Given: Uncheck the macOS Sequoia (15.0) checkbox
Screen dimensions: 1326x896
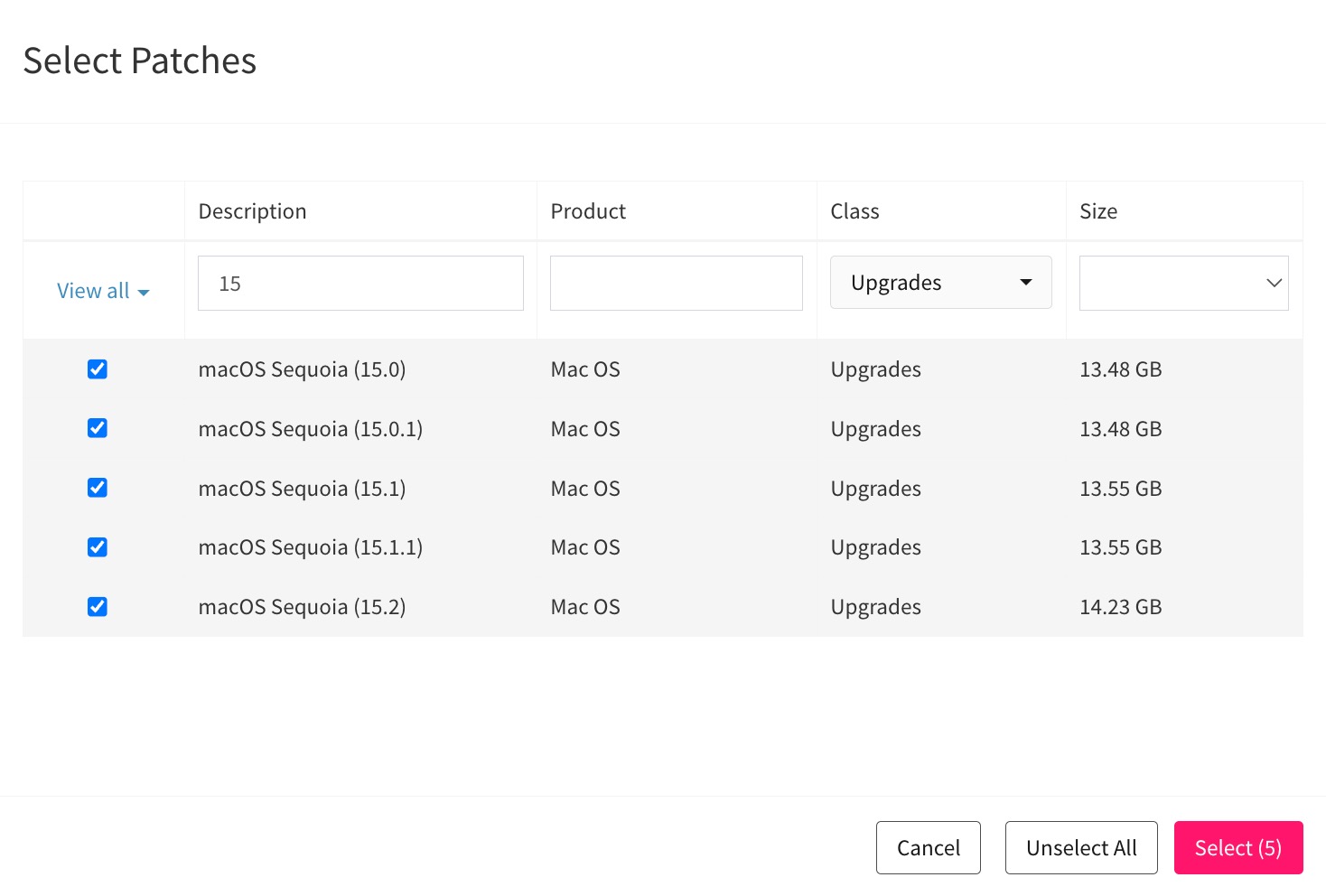Looking at the screenshot, I should click(x=98, y=369).
